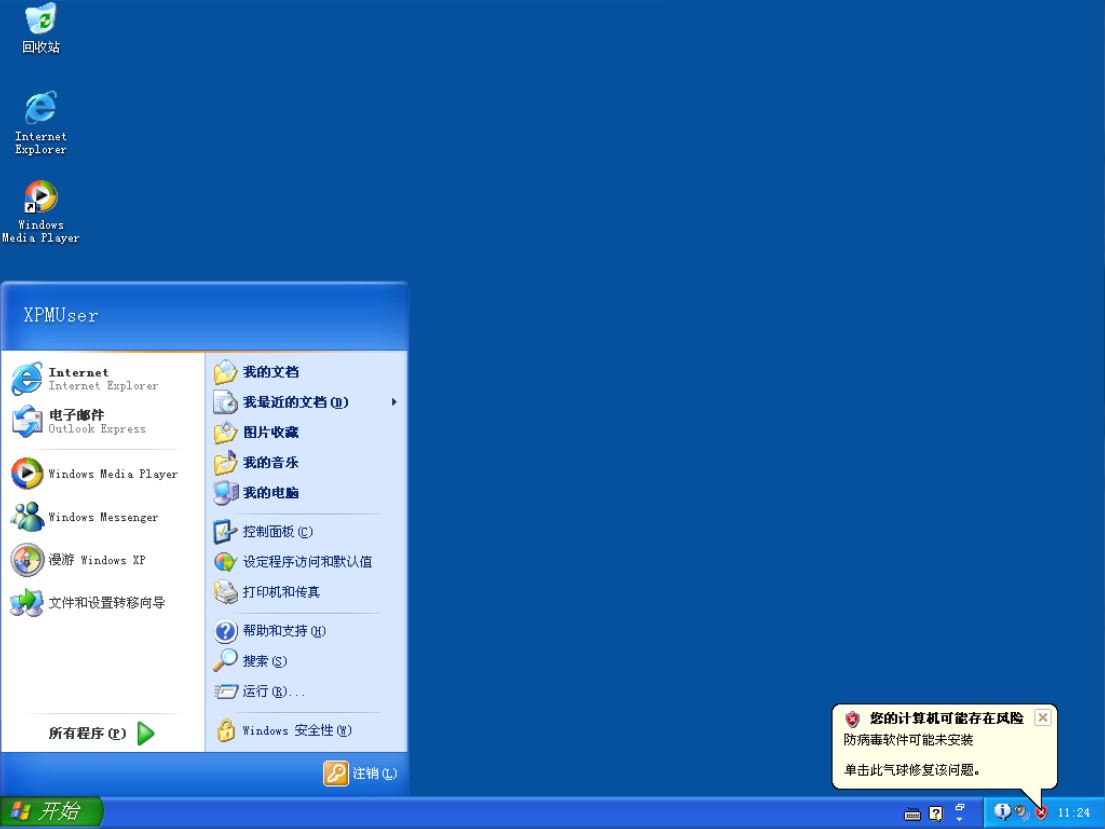The height and width of the screenshot is (829, 1105).
Task: Click the keyboard layout icon on the language bar
Action: point(911,813)
